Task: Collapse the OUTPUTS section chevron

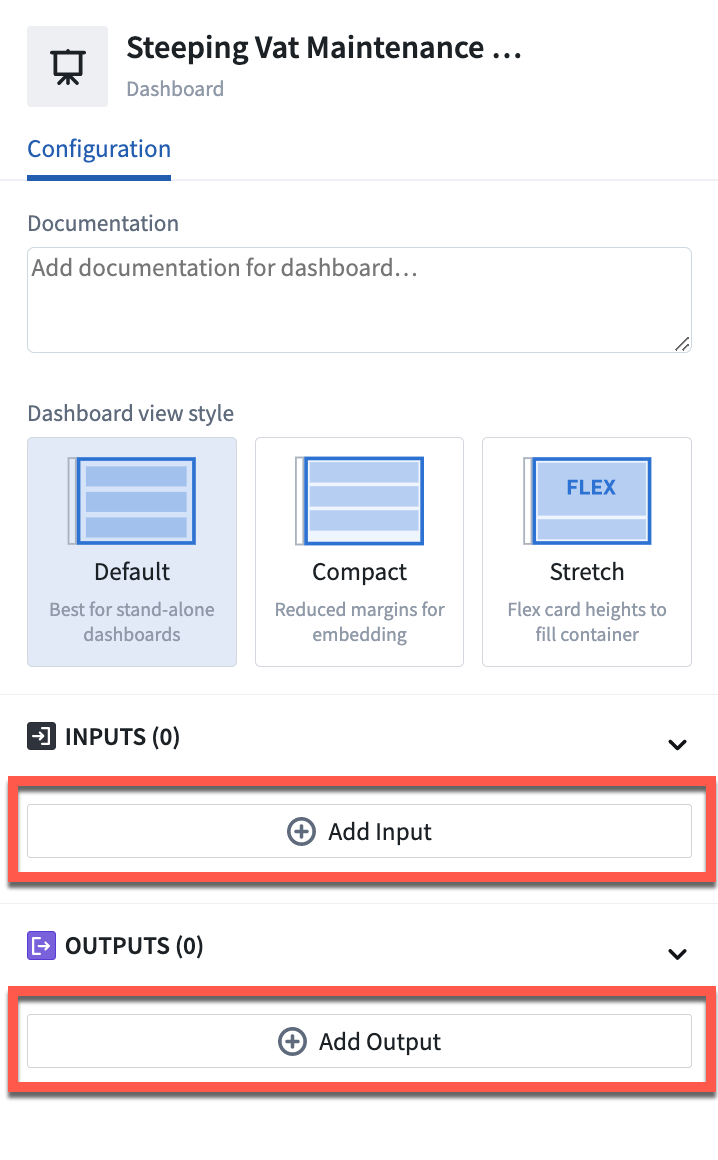Action: [677, 954]
